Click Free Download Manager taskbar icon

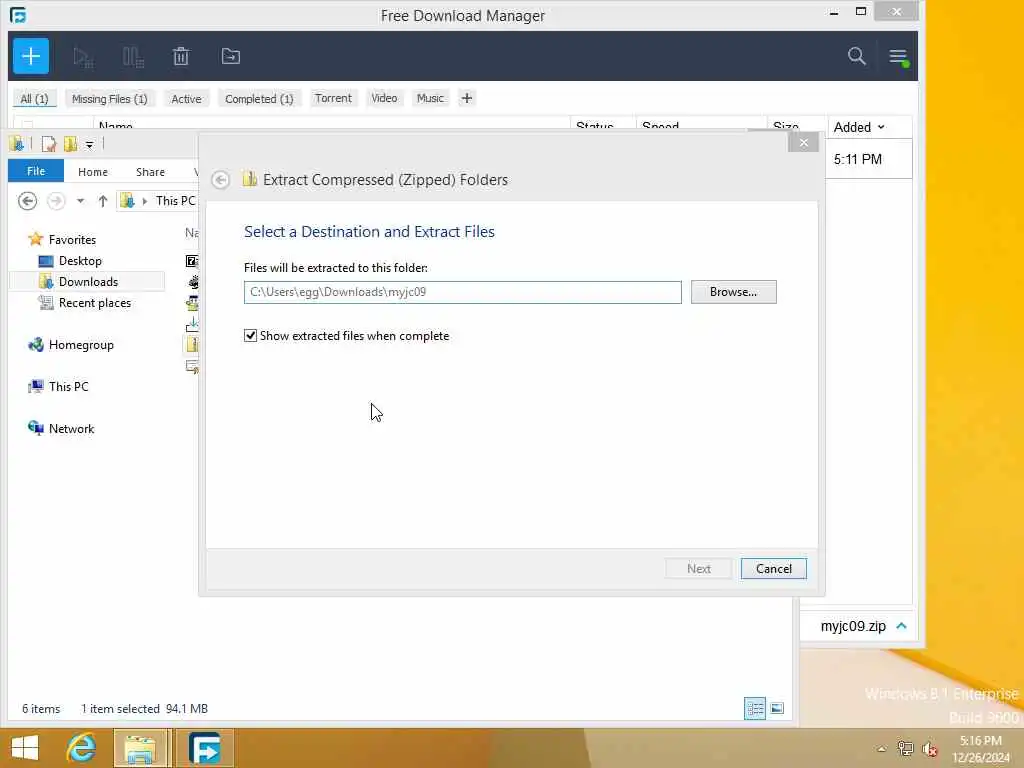tap(204, 748)
